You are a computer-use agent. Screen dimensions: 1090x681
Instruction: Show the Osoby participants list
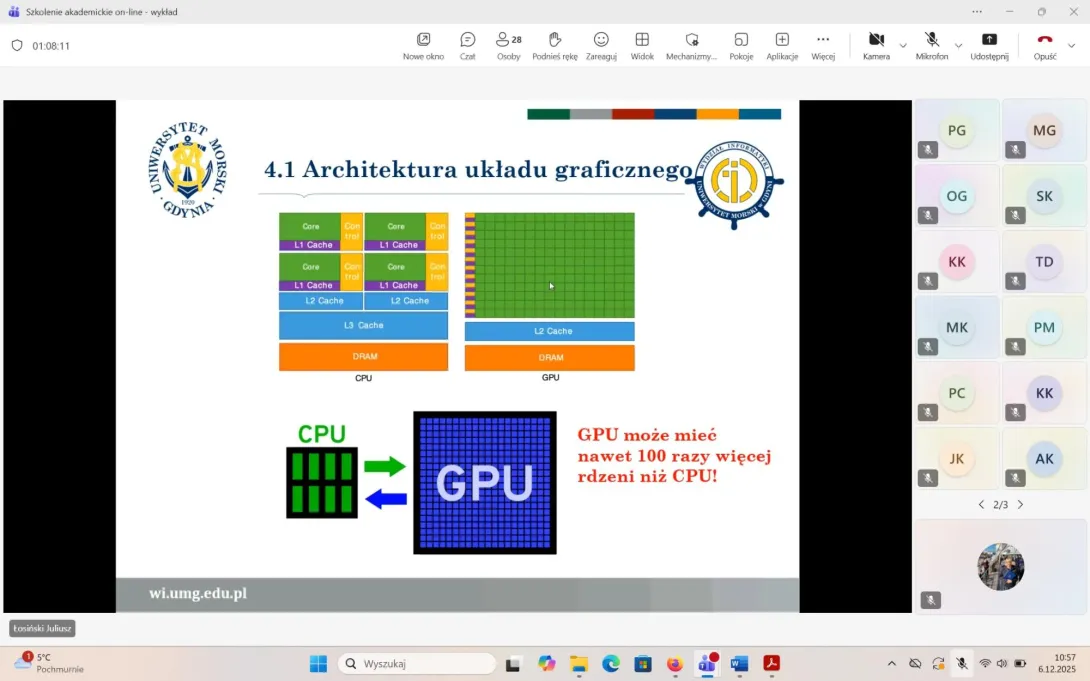[x=508, y=45]
